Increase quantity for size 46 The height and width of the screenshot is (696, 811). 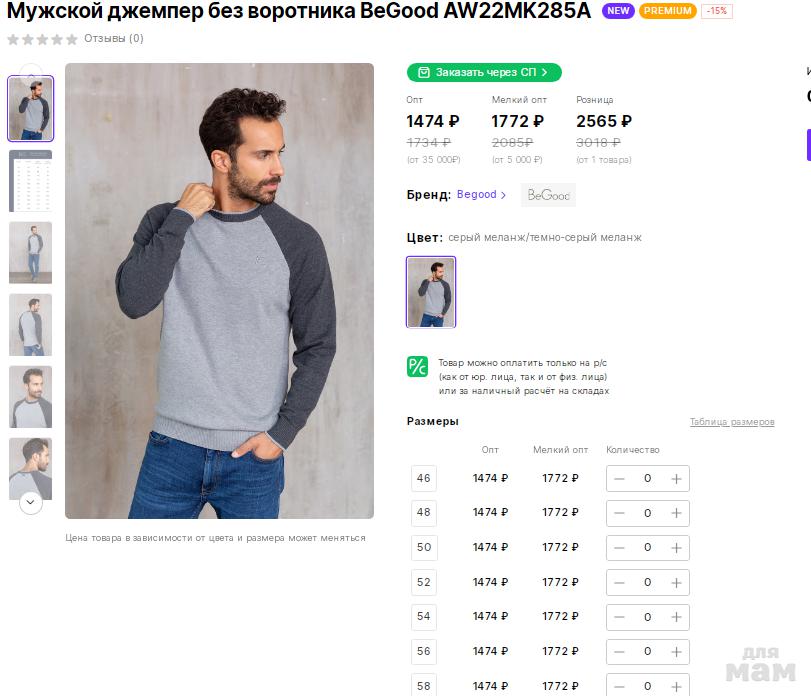(x=676, y=479)
